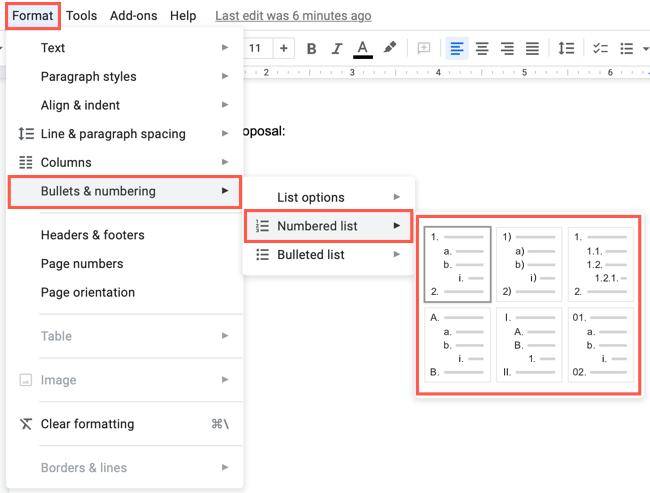The width and height of the screenshot is (650, 493).
Task: Select the highlight color pen icon
Action: pos(390,49)
